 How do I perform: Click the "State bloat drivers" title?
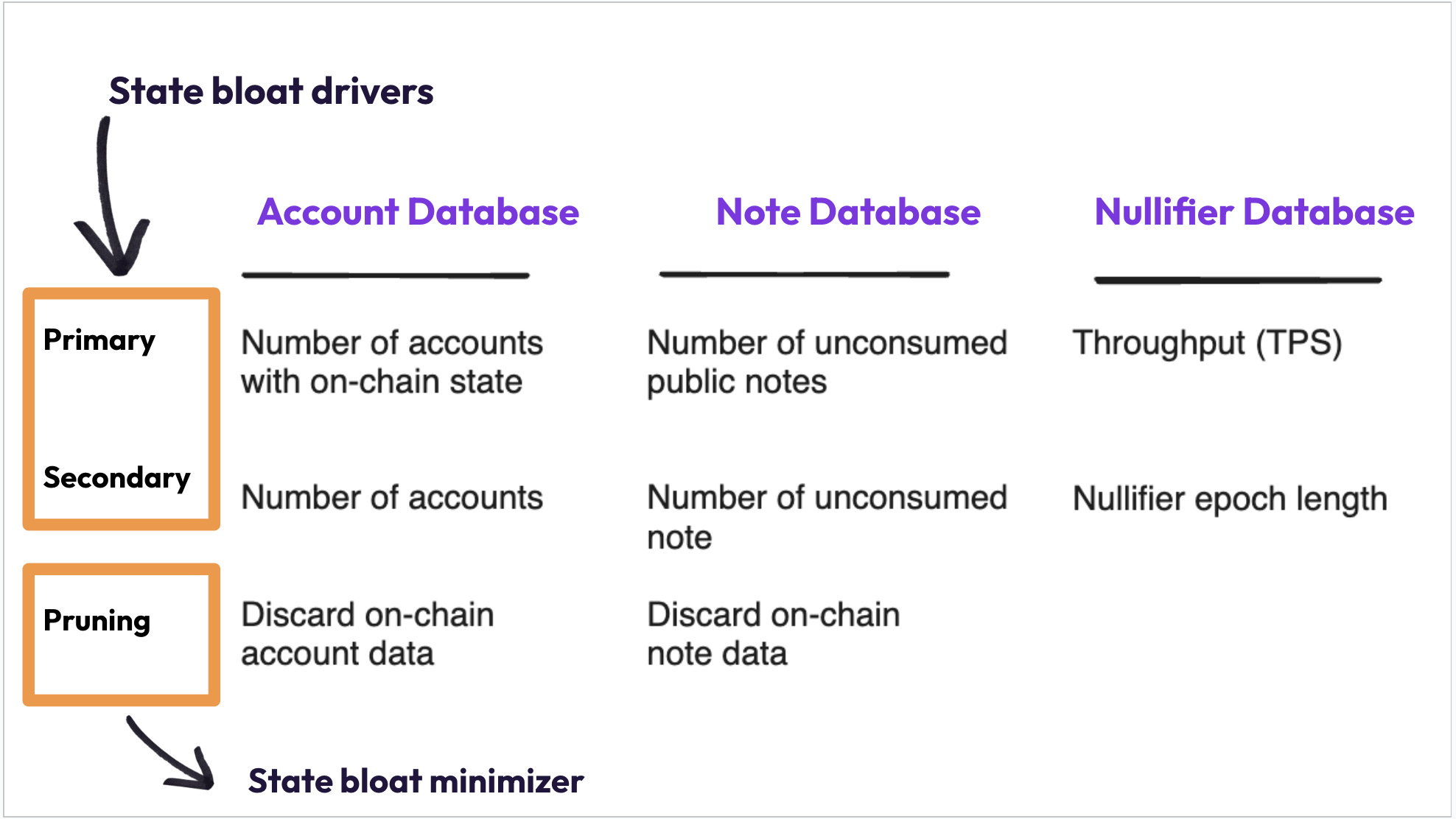pos(271,91)
